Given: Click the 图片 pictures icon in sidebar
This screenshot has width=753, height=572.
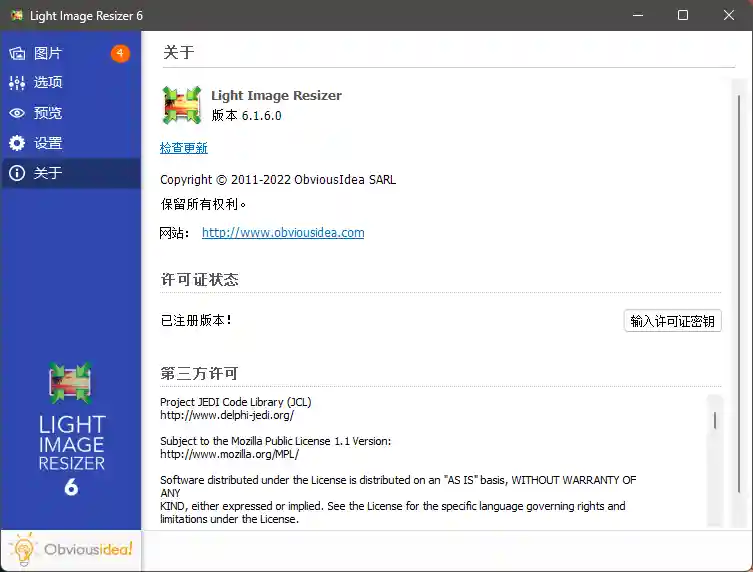Looking at the screenshot, I should pyautogui.click(x=17, y=53).
